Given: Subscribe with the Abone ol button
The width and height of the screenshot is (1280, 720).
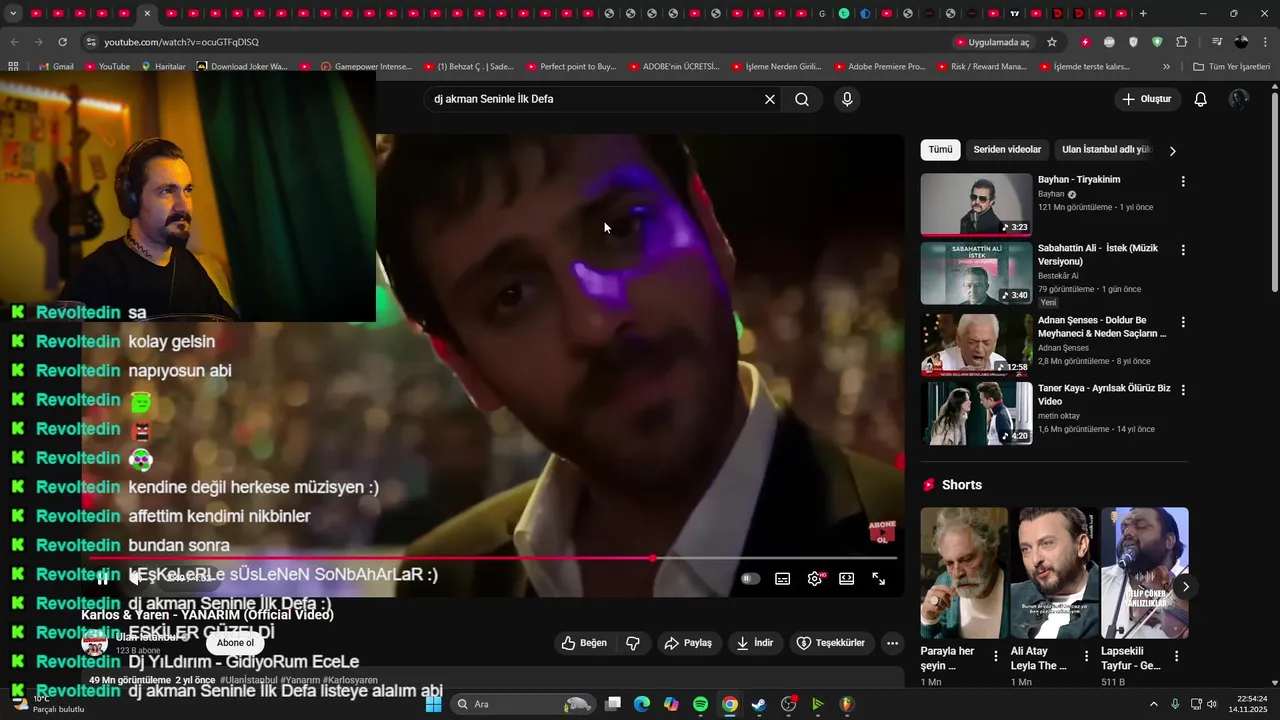Looking at the screenshot, I should point(235,643).
